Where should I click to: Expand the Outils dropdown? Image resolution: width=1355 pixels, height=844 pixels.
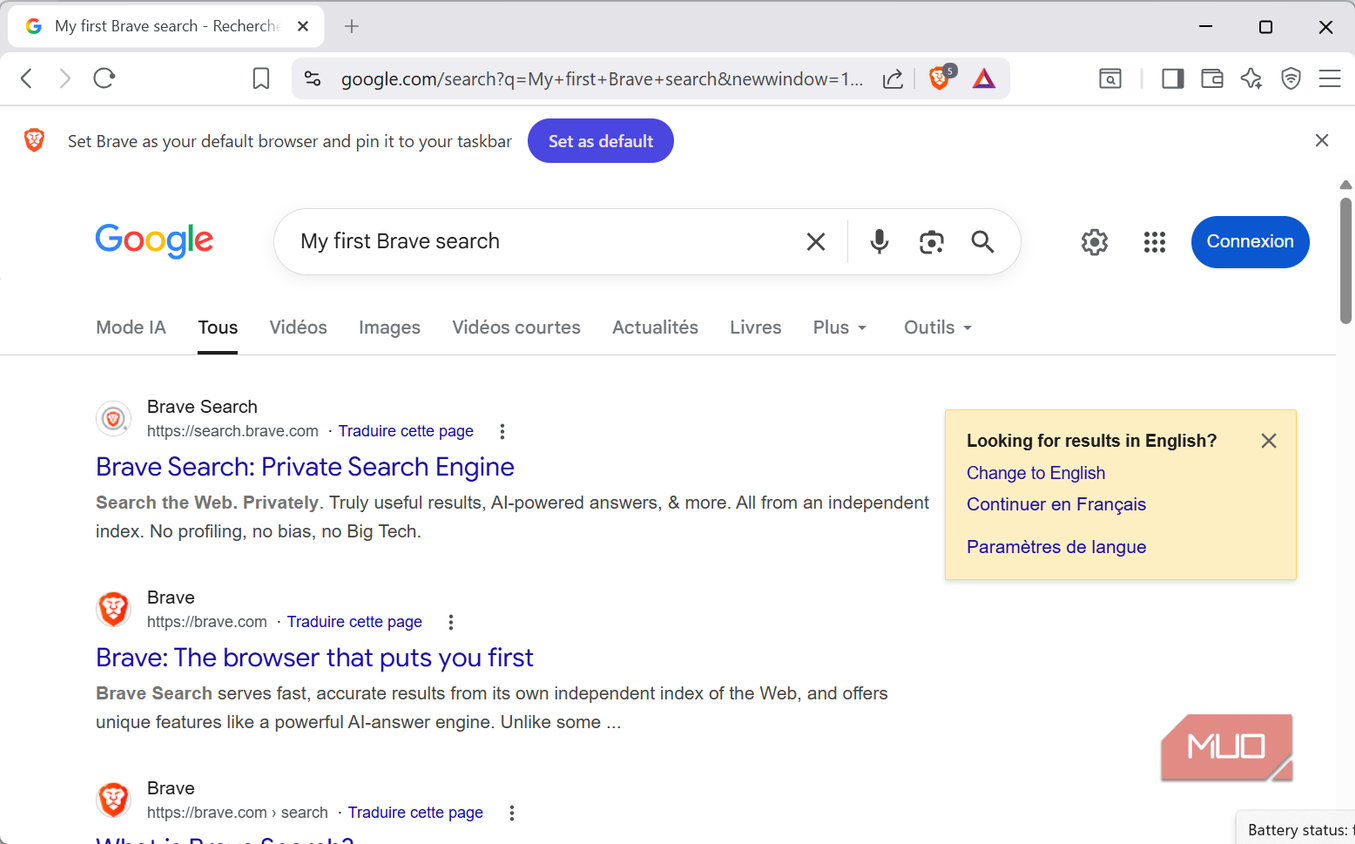click(x=938, y=327)
